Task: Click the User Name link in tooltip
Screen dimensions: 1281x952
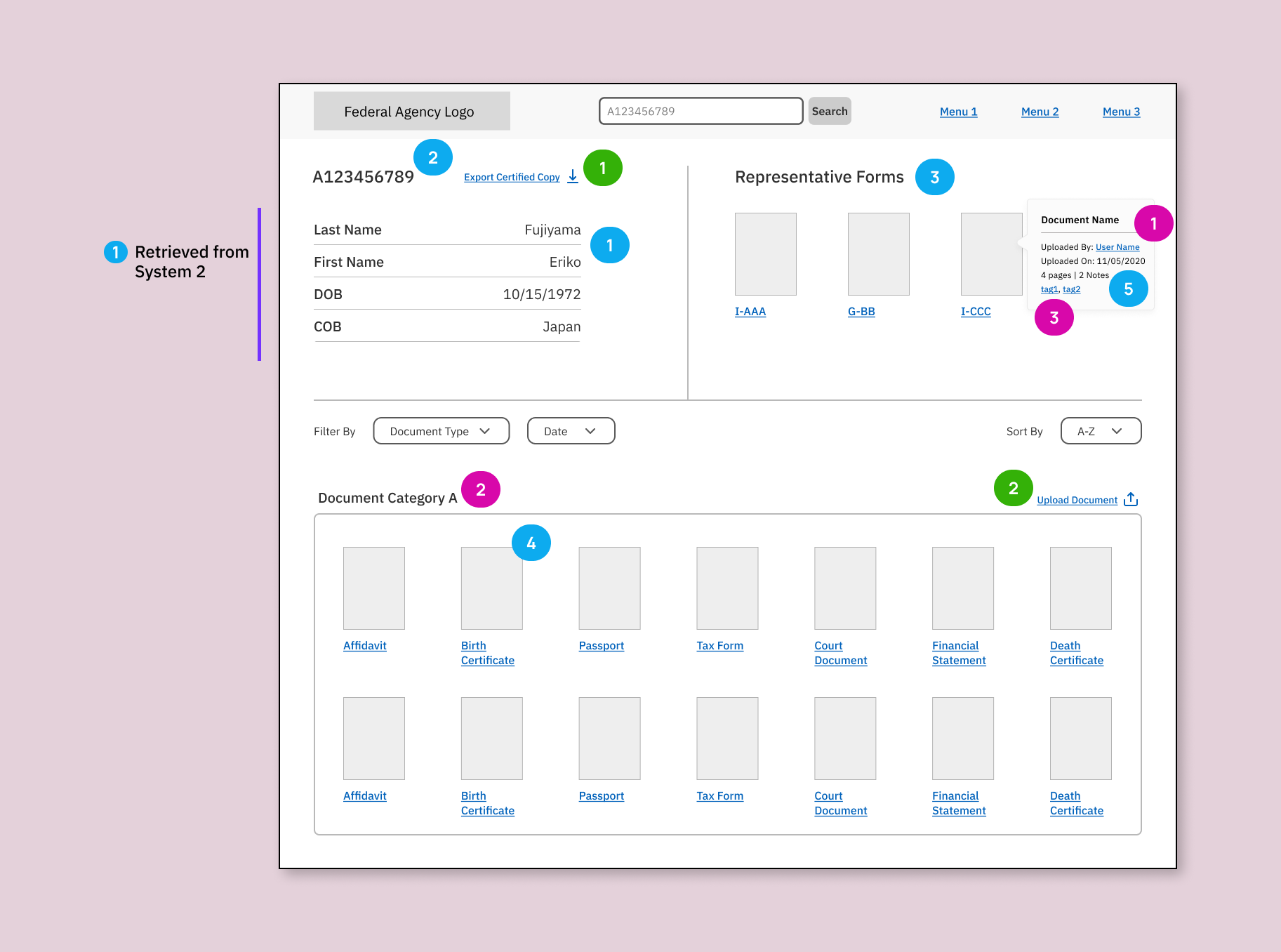Action: point(1117,247)
